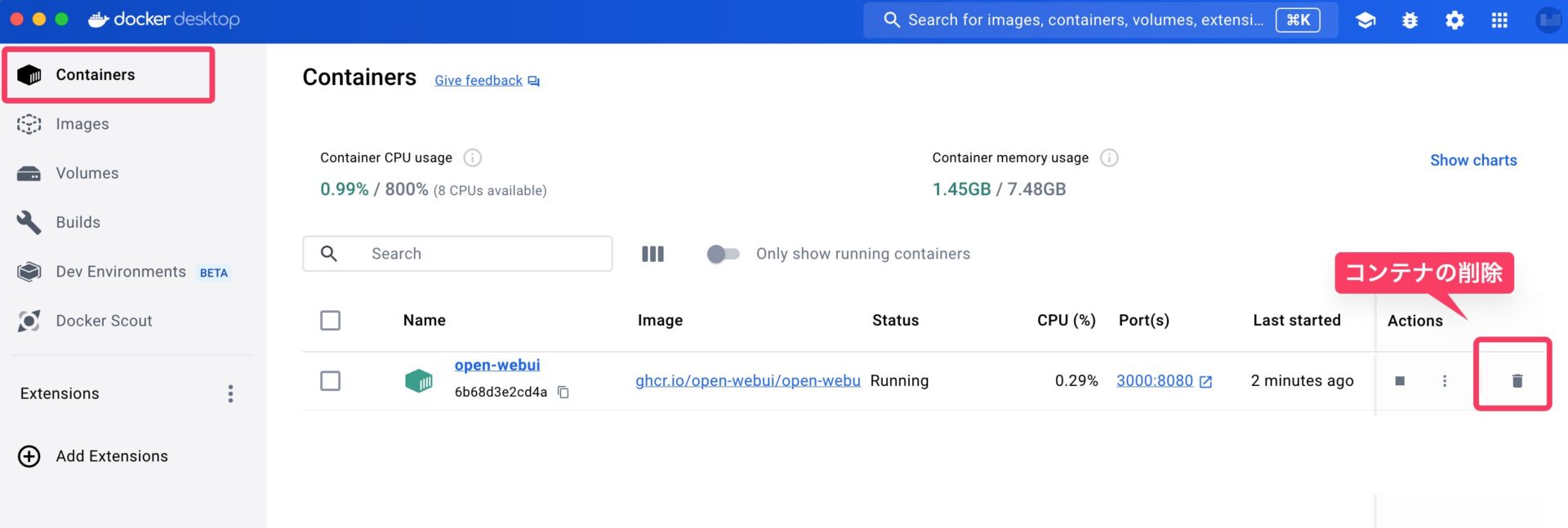Check the select-all containers checkbox
Viewport: 1568px width, 528px height.
point(330,321)
